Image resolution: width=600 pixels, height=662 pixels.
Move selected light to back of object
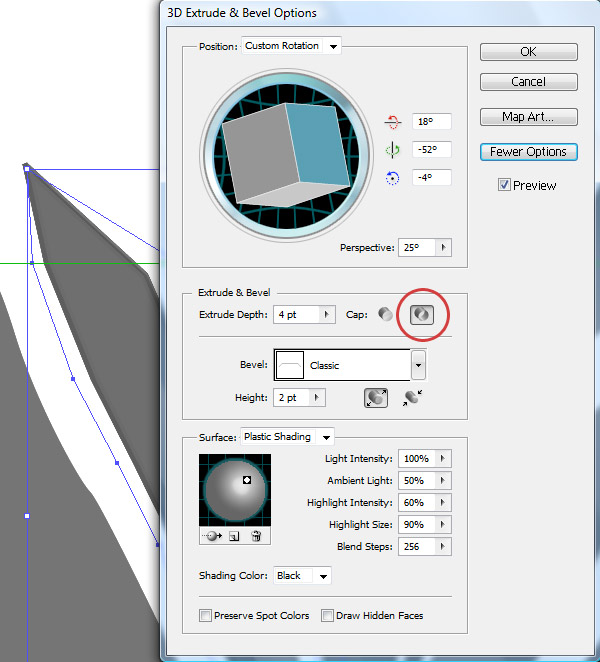coord(211,536)
